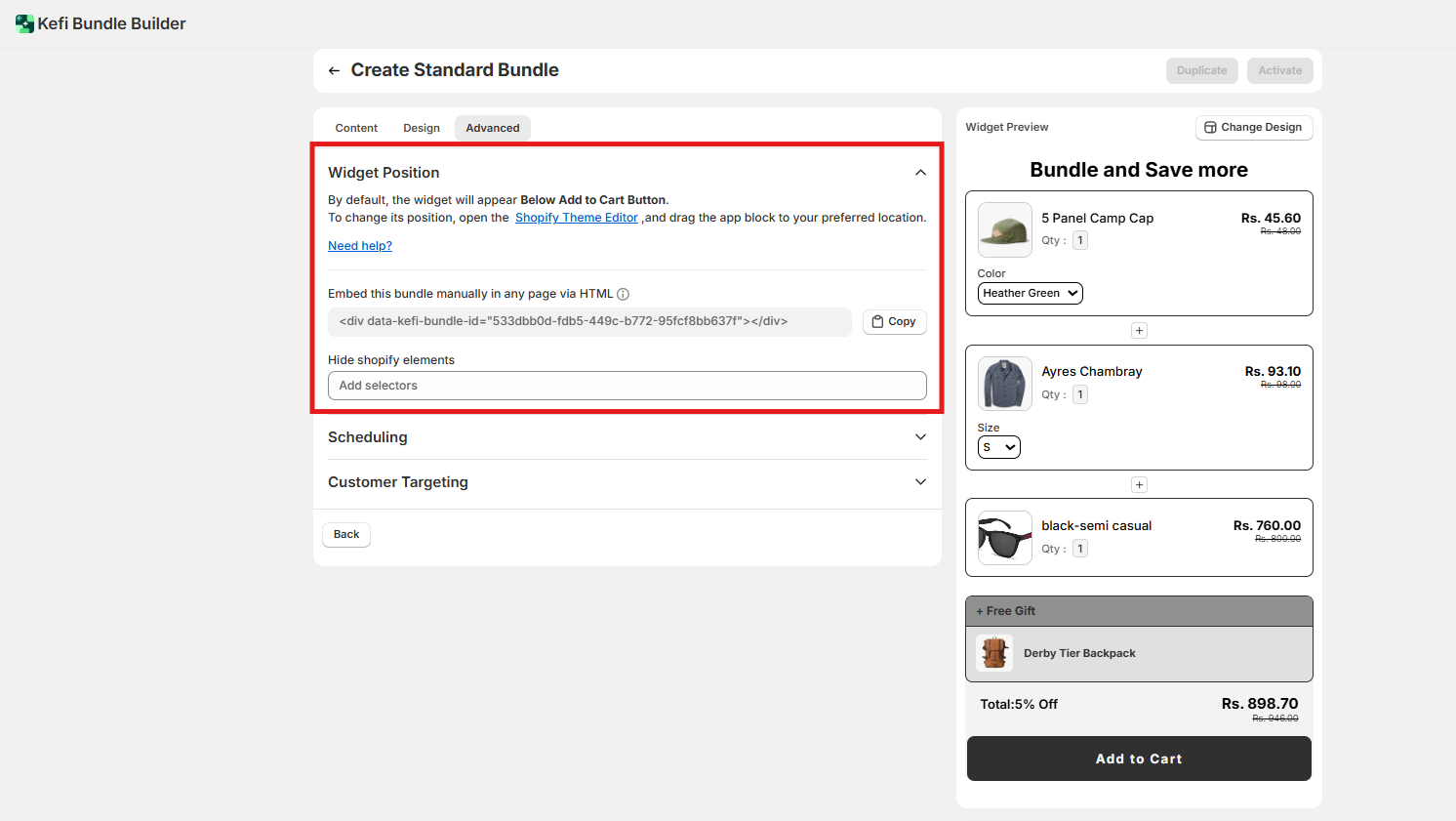Click the Add selectors input field
Screen dimensions: 1456x821
point(627,386)
